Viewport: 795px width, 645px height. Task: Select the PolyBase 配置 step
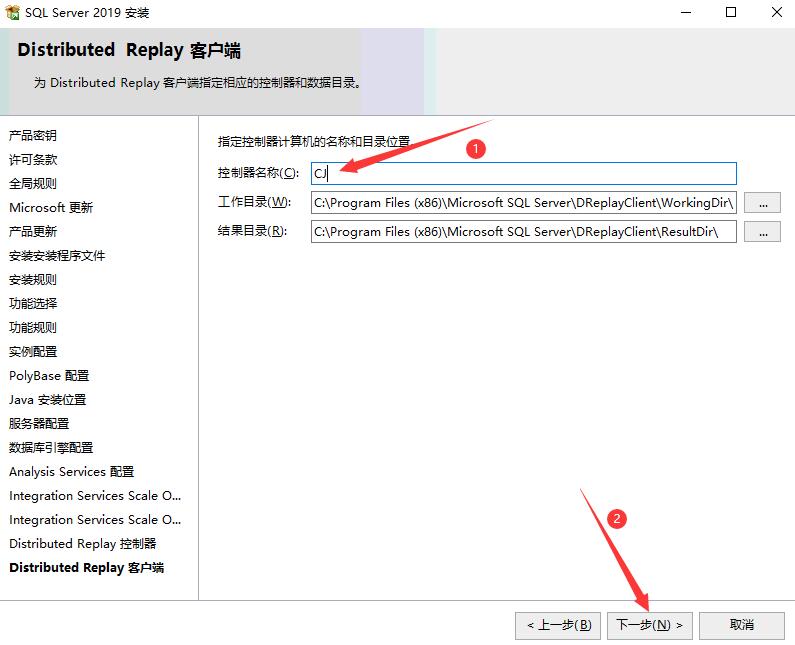[x=49, y=376]
